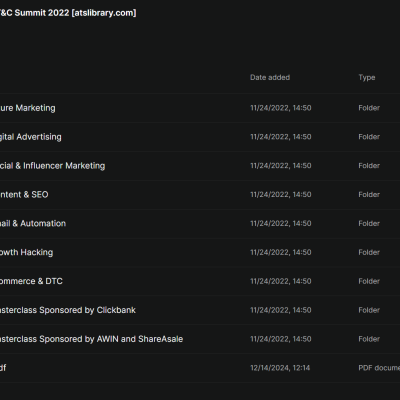Click date cell in Email & Automation row
This screenshot has width=400, height=400.
coord(281,223)
